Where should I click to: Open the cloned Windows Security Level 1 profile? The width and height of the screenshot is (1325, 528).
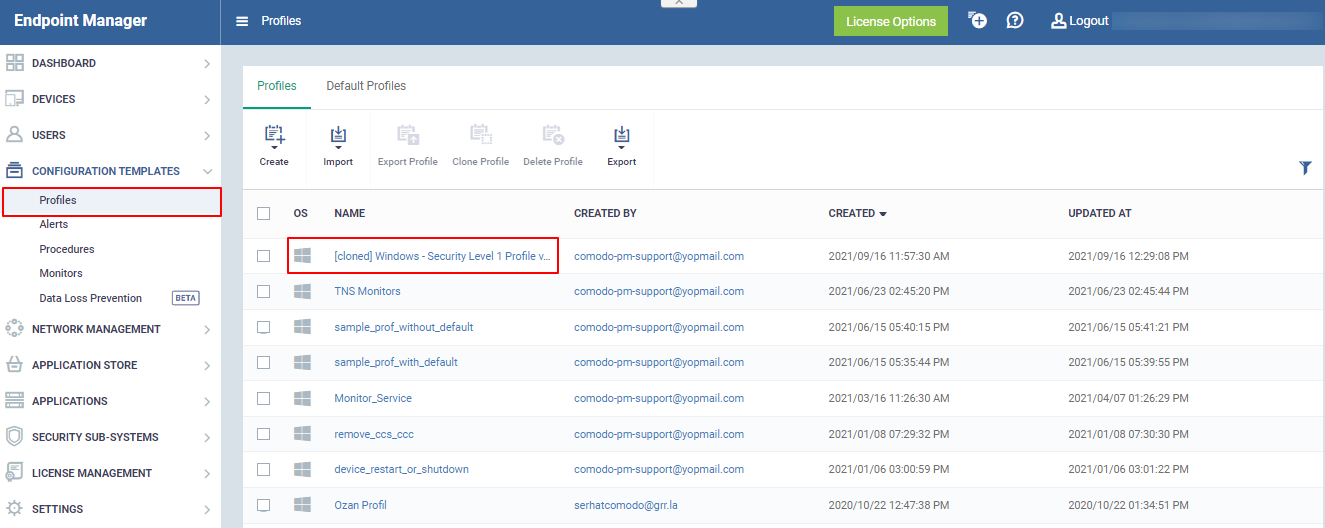click(443, 256)
